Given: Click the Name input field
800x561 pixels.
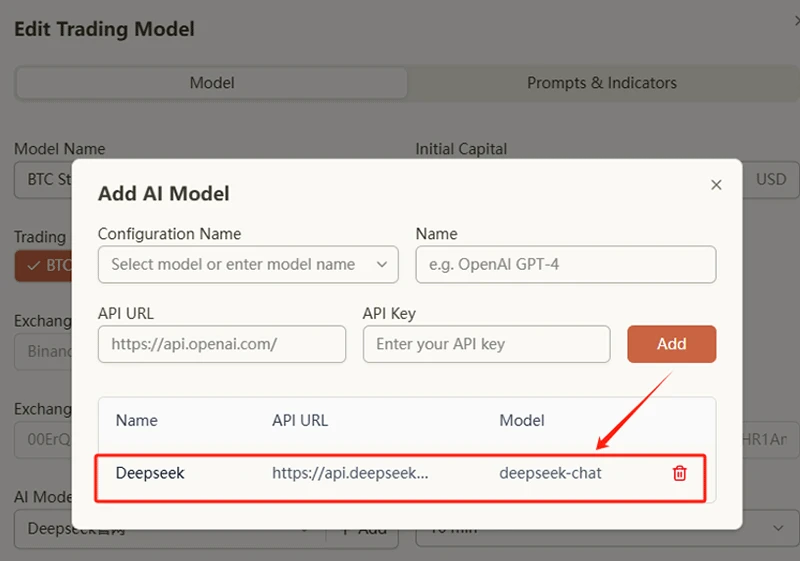Looking at the screenshot, I should (x=566, y=265).
